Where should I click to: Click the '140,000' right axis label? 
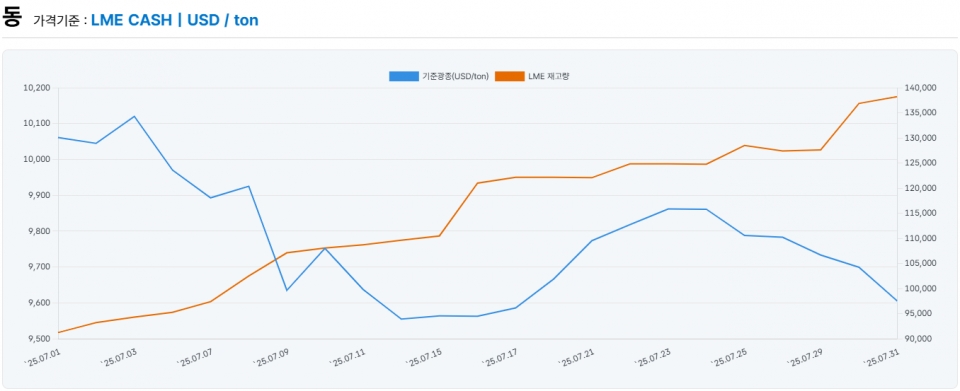(x=920, y=88)
